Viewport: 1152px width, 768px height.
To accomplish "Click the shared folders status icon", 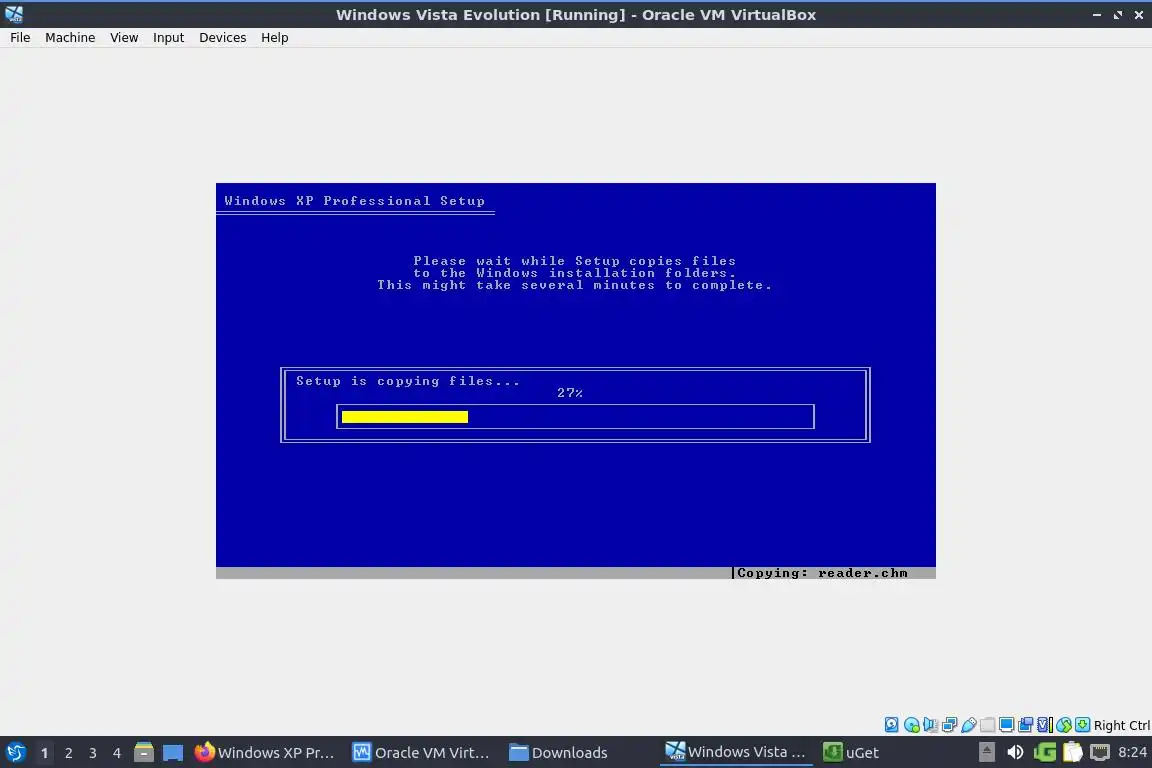I will tap(987, 725).
